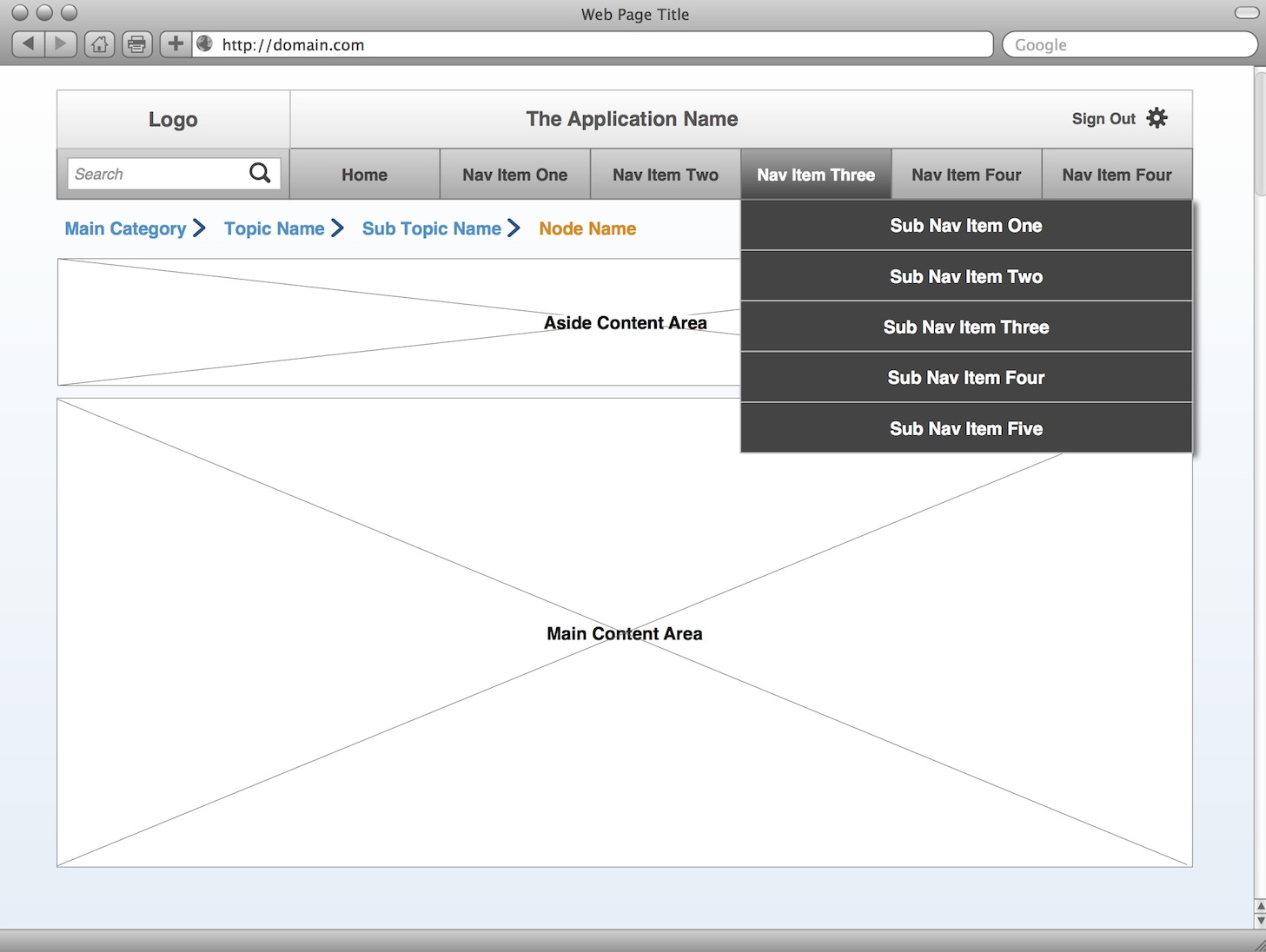
Task: Select the Home navigation tab
Action: coord(364,175)
